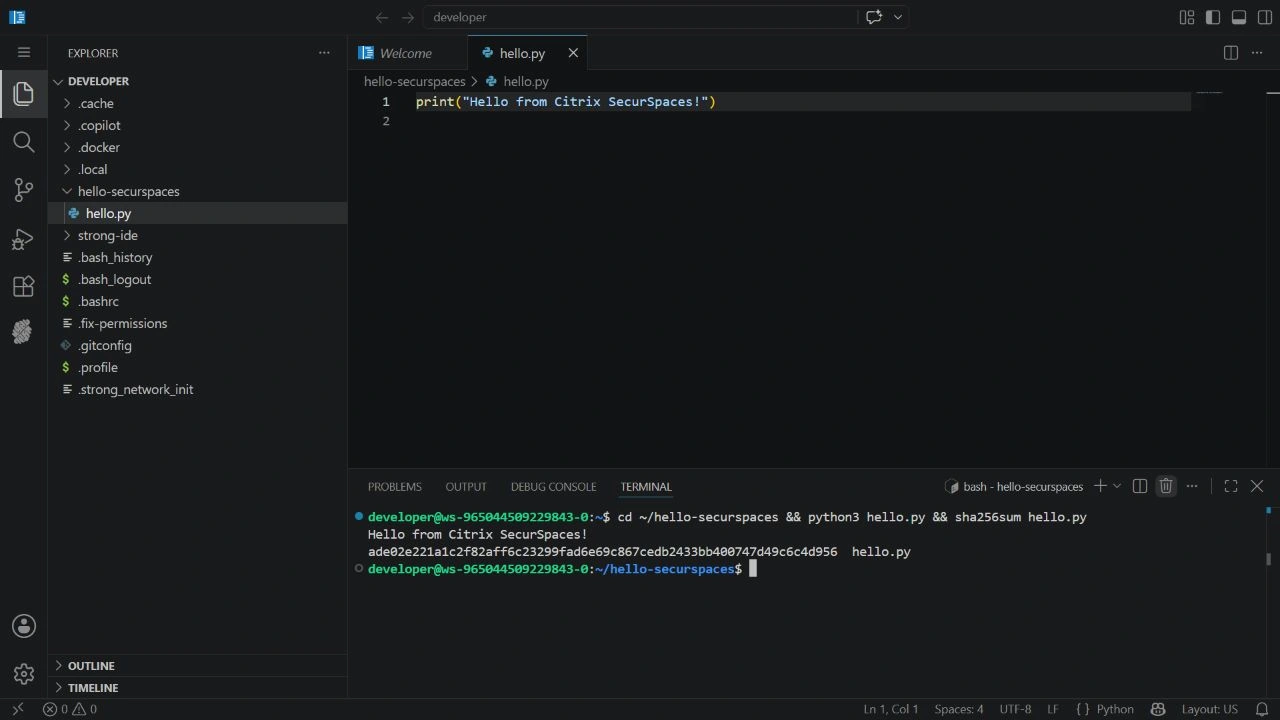The image size is (1280, 720).
Task: Open Explorer Views and More Actions ellipsis
Action: (324, 53)
